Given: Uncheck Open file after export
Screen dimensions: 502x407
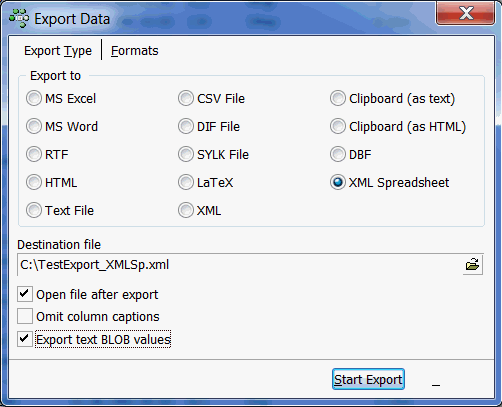Looking at the screenshot, I should point(25,294).
